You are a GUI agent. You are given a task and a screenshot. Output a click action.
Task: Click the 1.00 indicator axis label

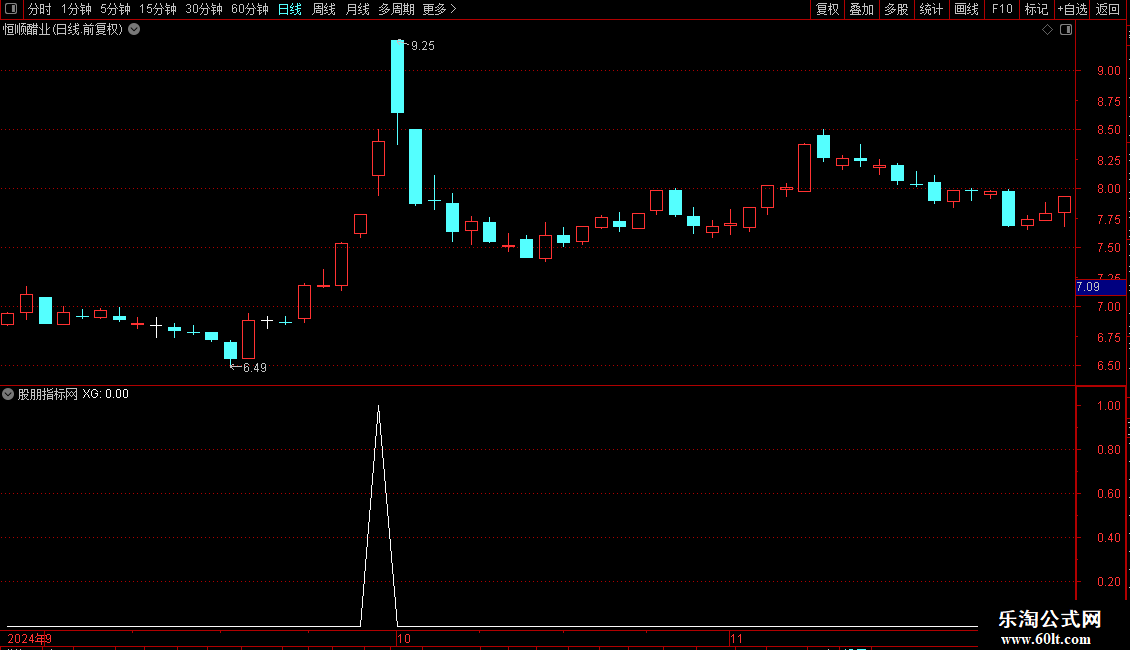[x=1108, y=406]
